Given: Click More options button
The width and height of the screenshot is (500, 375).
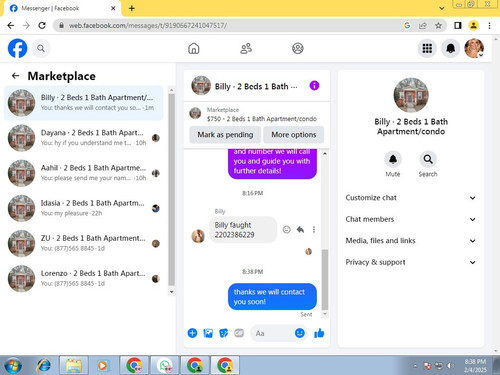Looking at the screenshot, I should pyautogui.click(x=293, y=135).
